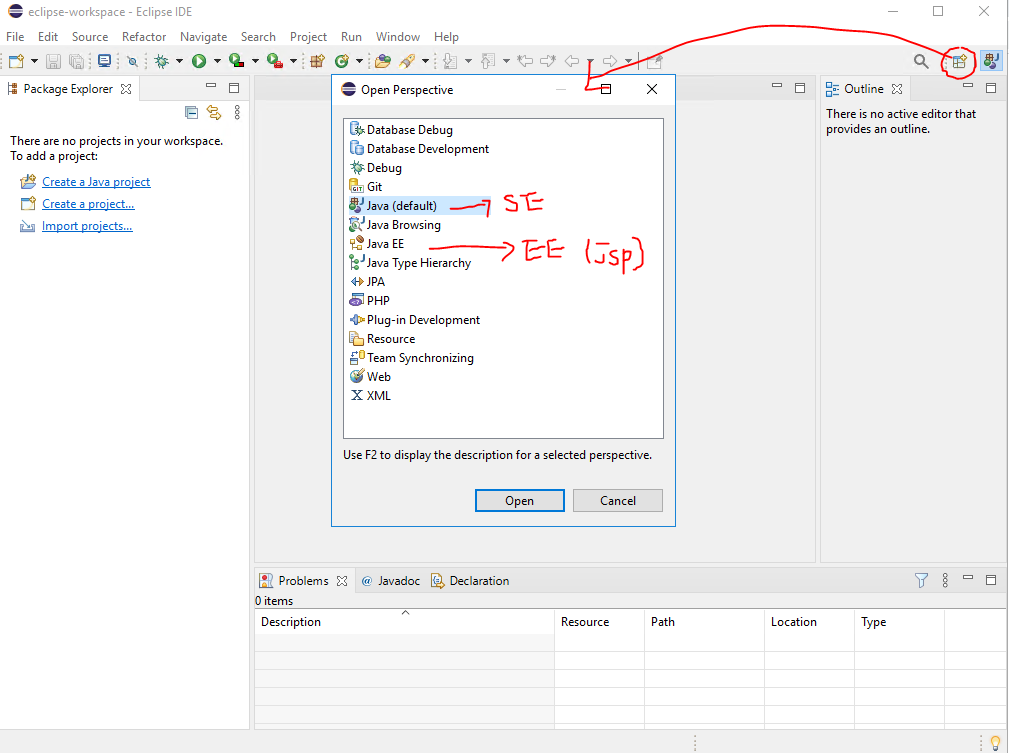Click the Previous Annotation toolbar icon

488,61
